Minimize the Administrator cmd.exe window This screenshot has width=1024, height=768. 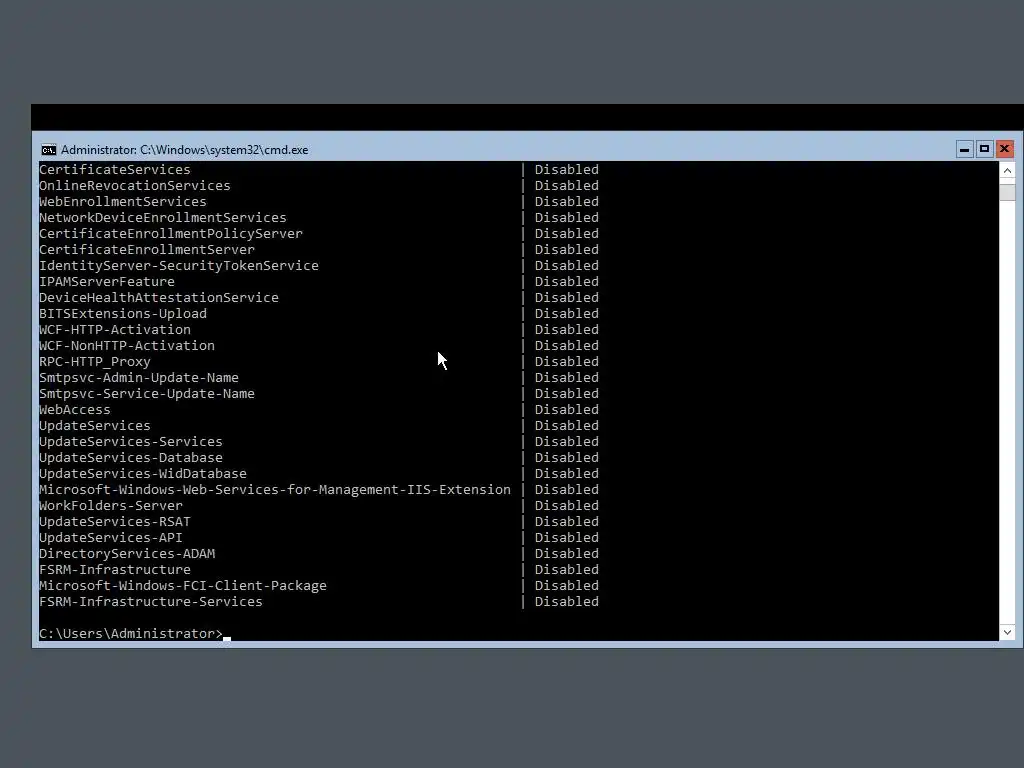pos(964,150)
